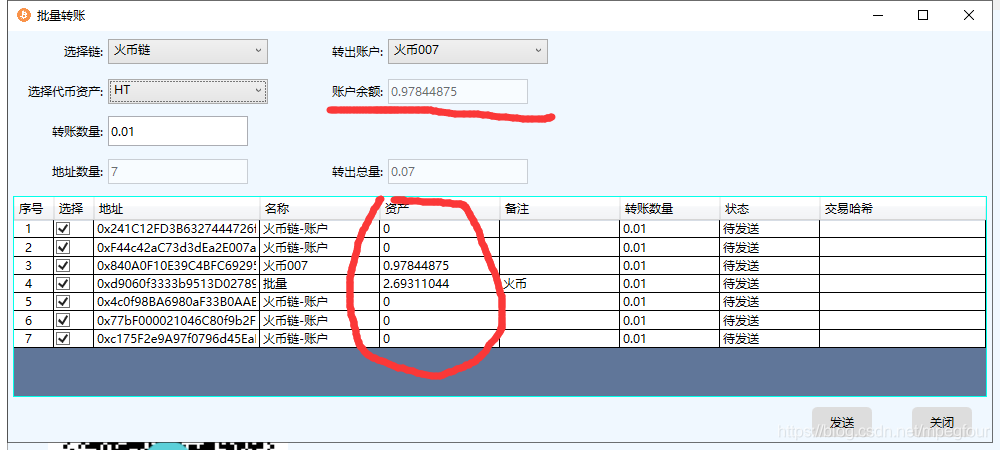Click the 名称 column header
The width and height of the screenshot is (1000, 450).
click(320, 208)
